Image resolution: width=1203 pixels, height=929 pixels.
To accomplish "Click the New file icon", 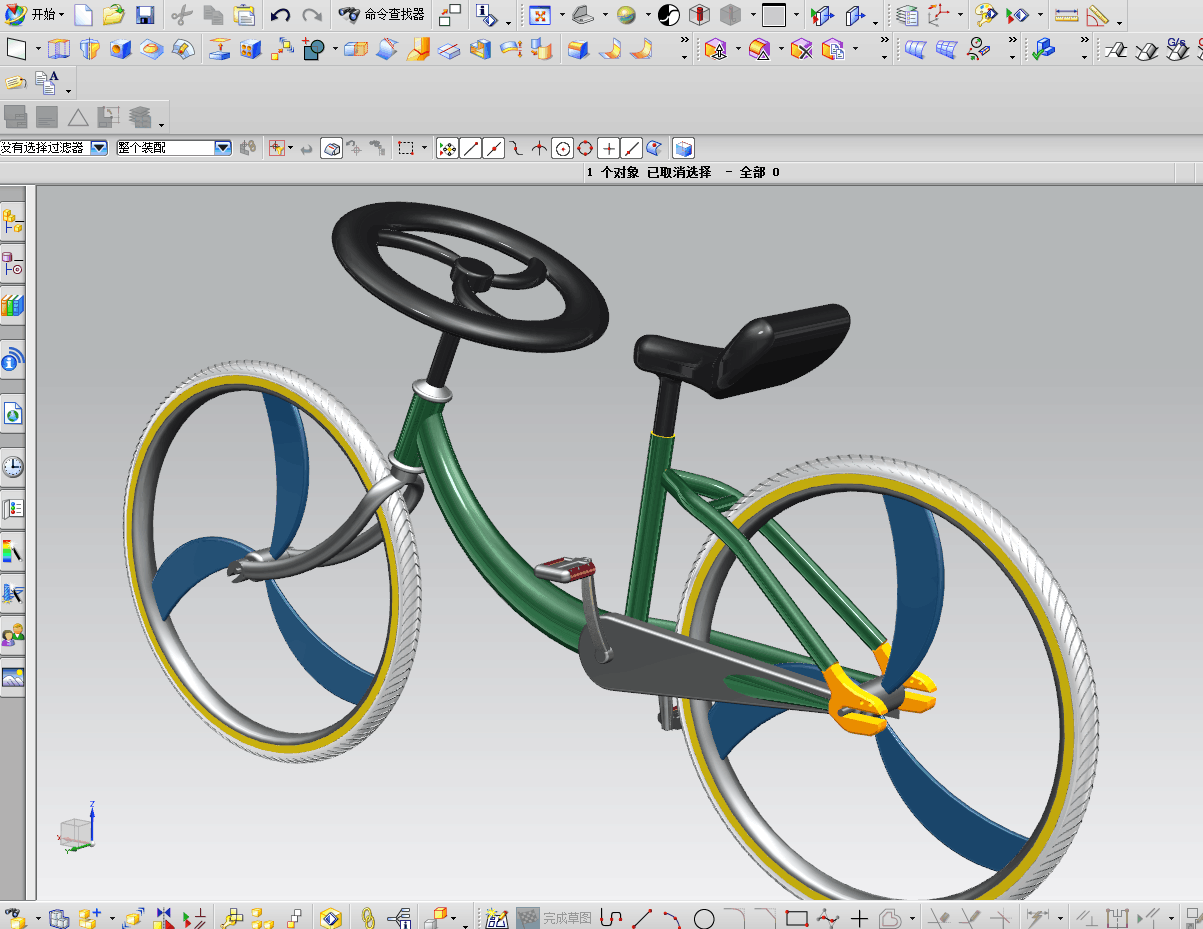I will pos(84,15).
